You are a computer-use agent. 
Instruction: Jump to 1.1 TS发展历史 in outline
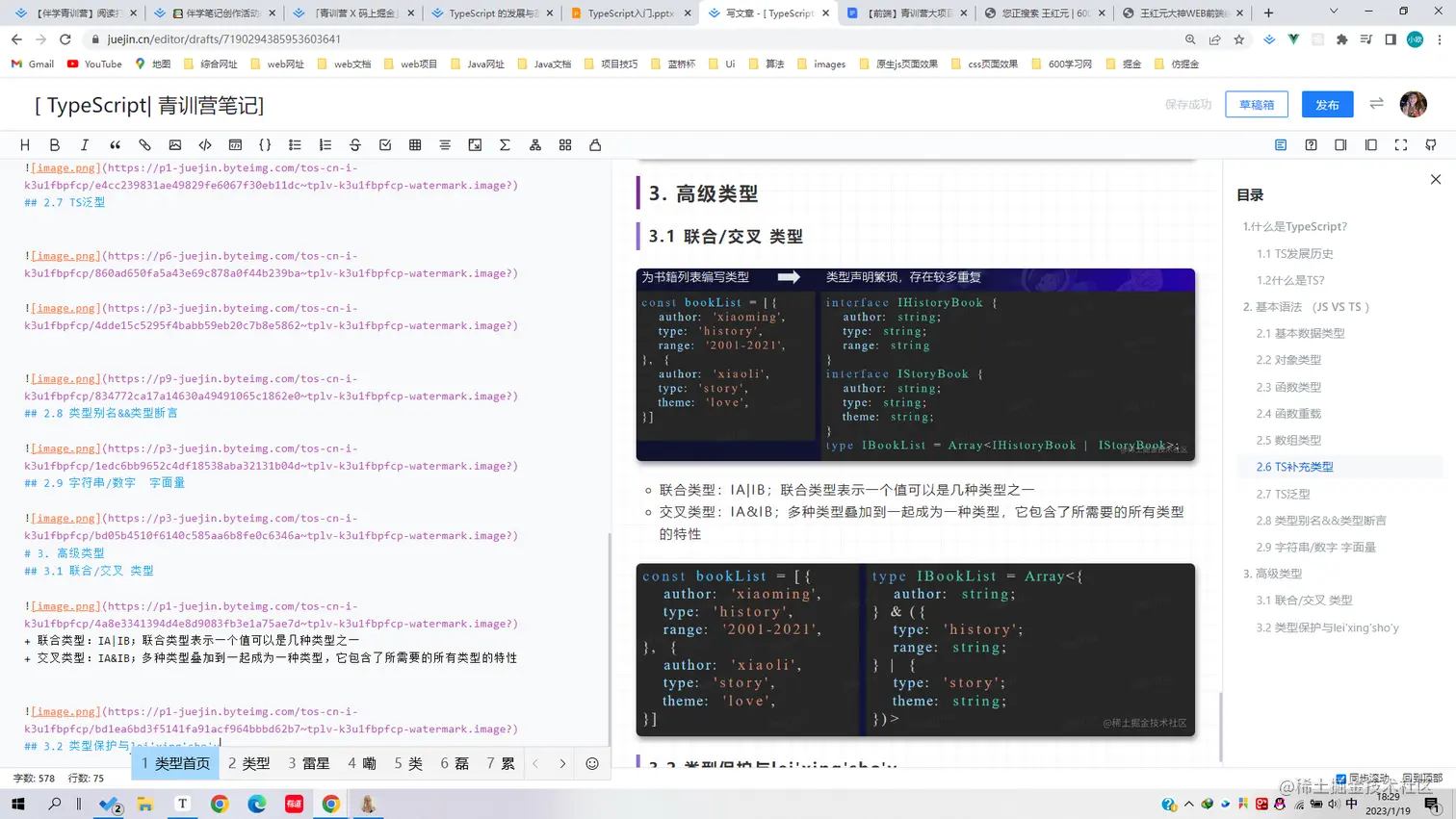click(1294, 254)
